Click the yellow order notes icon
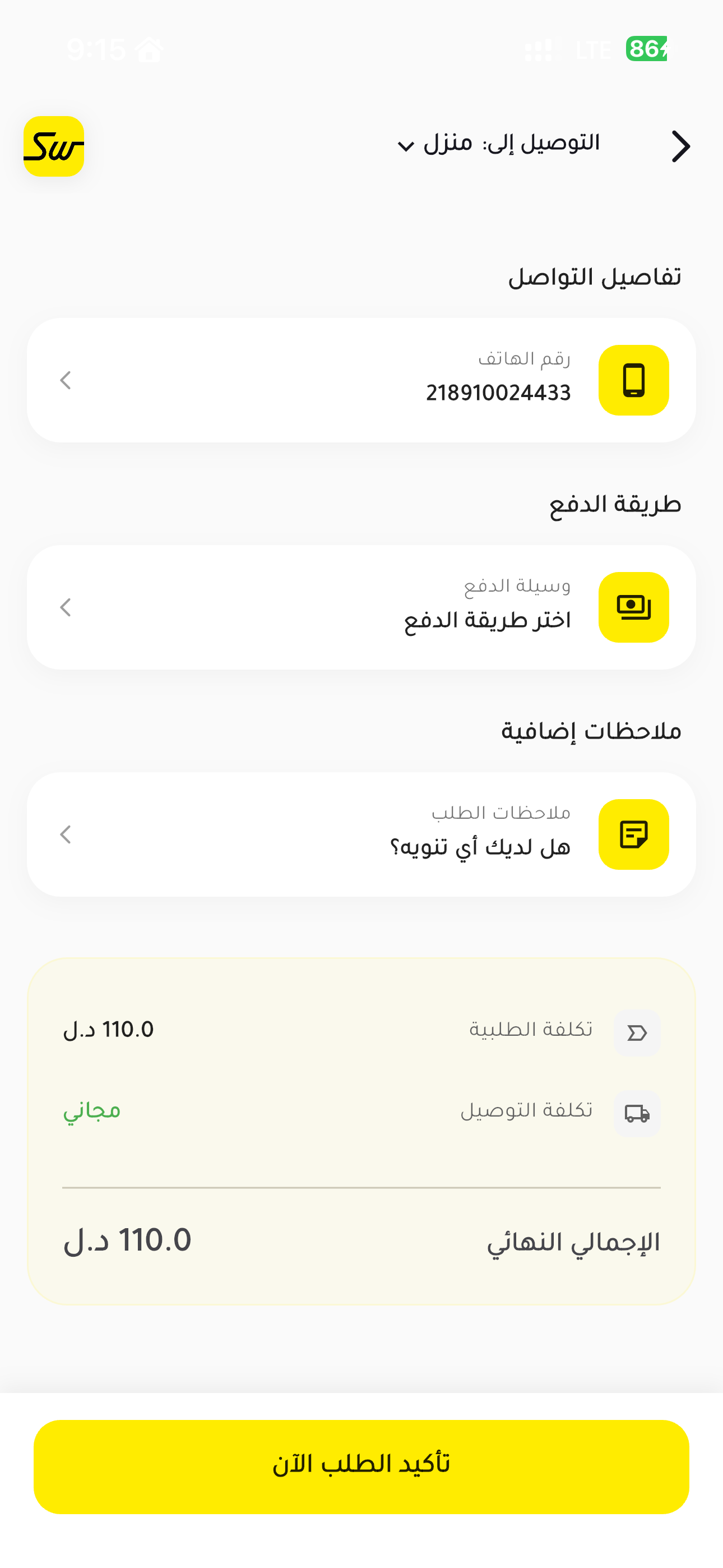The height and width of the screenshot is (1568, 723). pos(633,834)
